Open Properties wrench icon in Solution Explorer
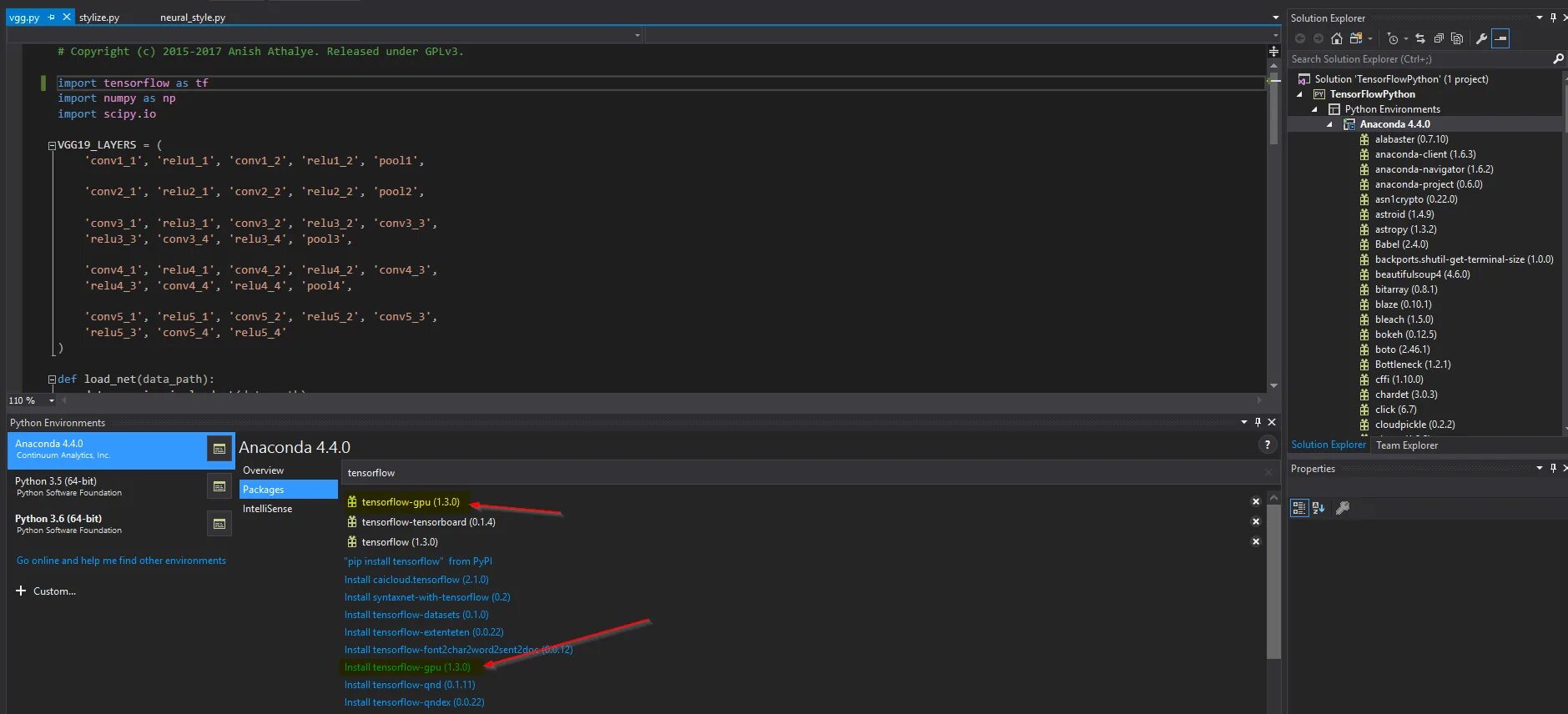Image resolution: width=1568 pixels, height=714 pixels. (x=1481, y=38)
